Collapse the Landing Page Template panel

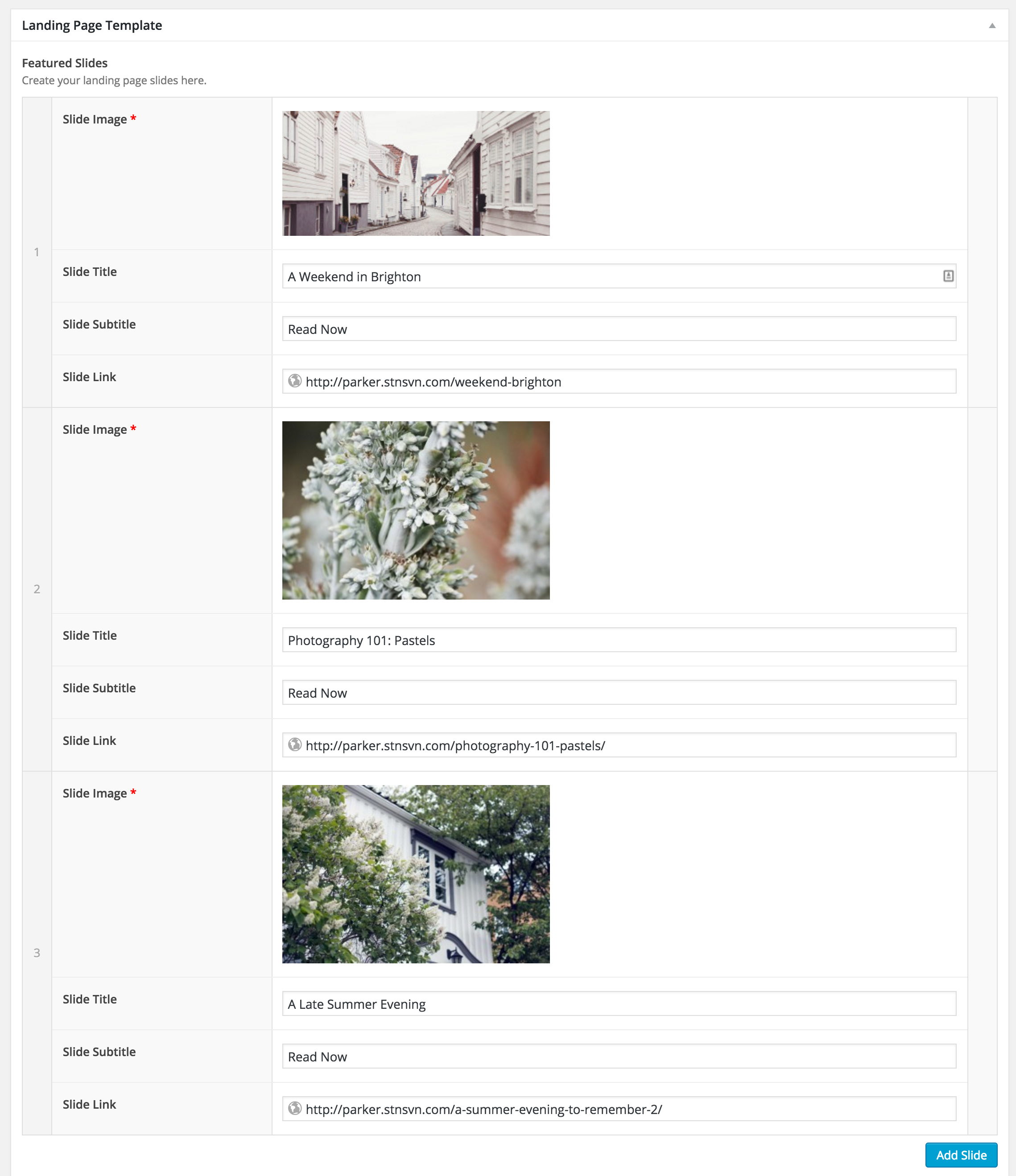tap(991, 25)
